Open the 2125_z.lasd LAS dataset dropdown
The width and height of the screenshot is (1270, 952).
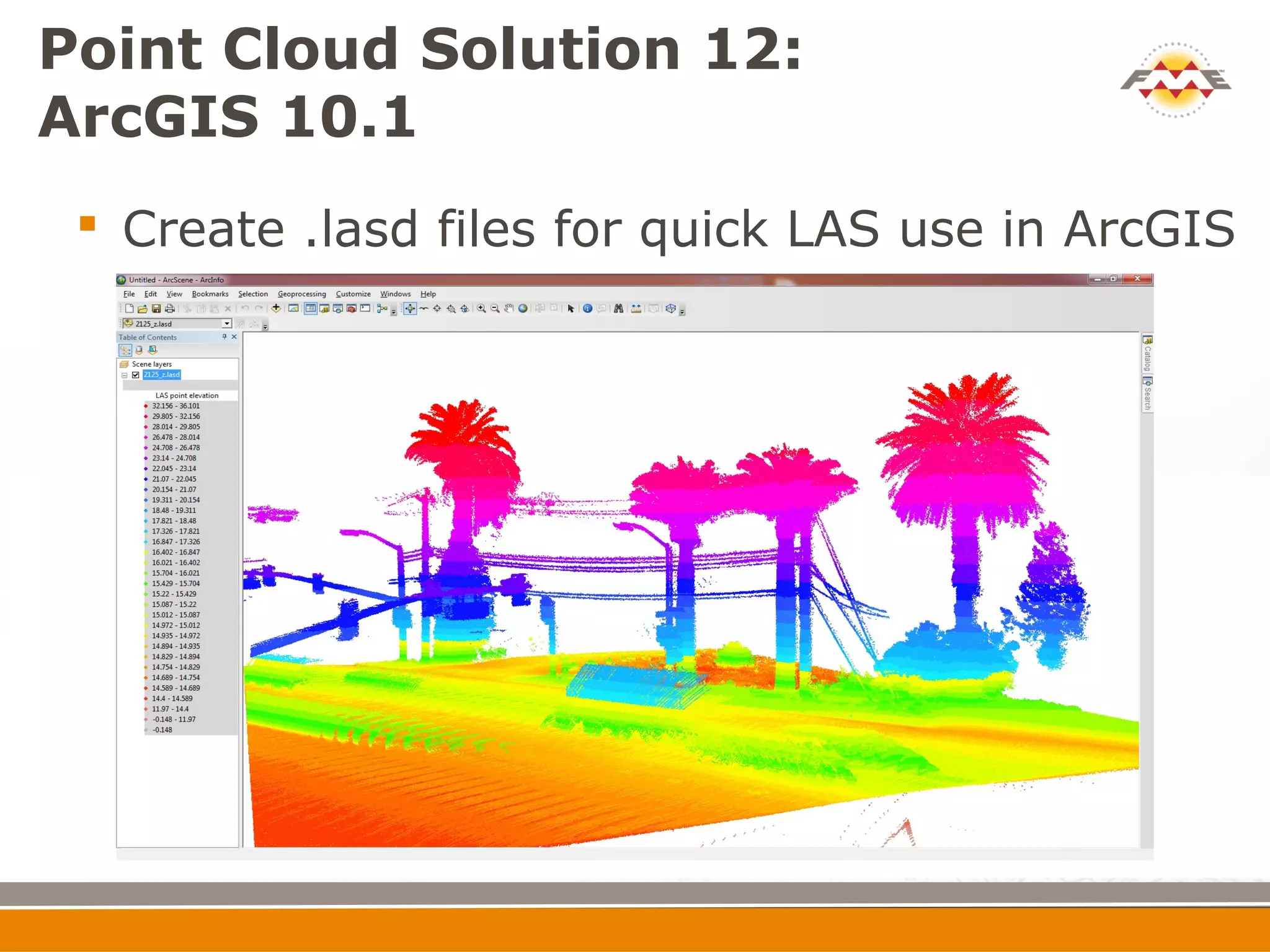227,324
